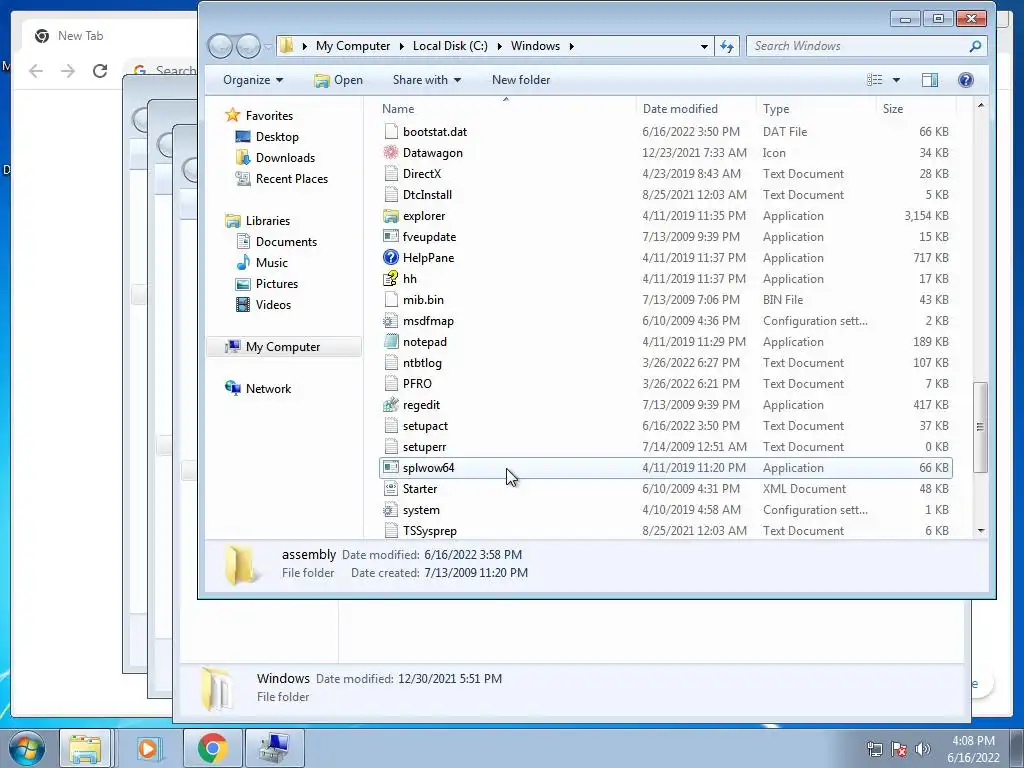Expand the arrow after My Computer breadcrumb
1024x768 pixels.
pyautogui.click(x=401, y=46)
